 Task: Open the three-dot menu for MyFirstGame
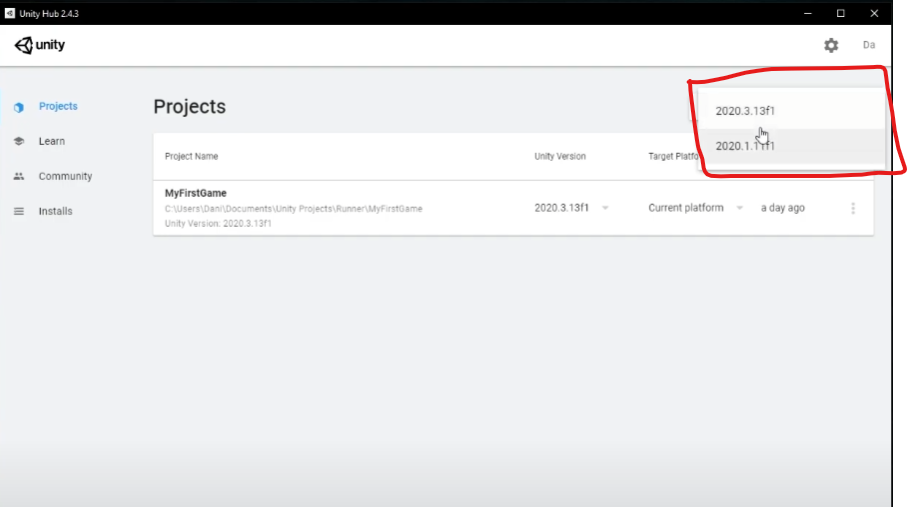853,208
